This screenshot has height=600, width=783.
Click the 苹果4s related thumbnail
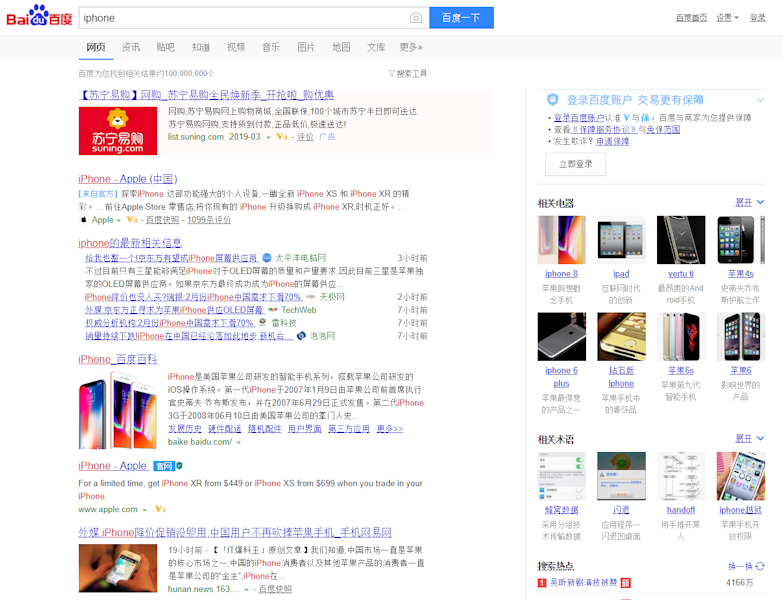[x=741, y=240]
